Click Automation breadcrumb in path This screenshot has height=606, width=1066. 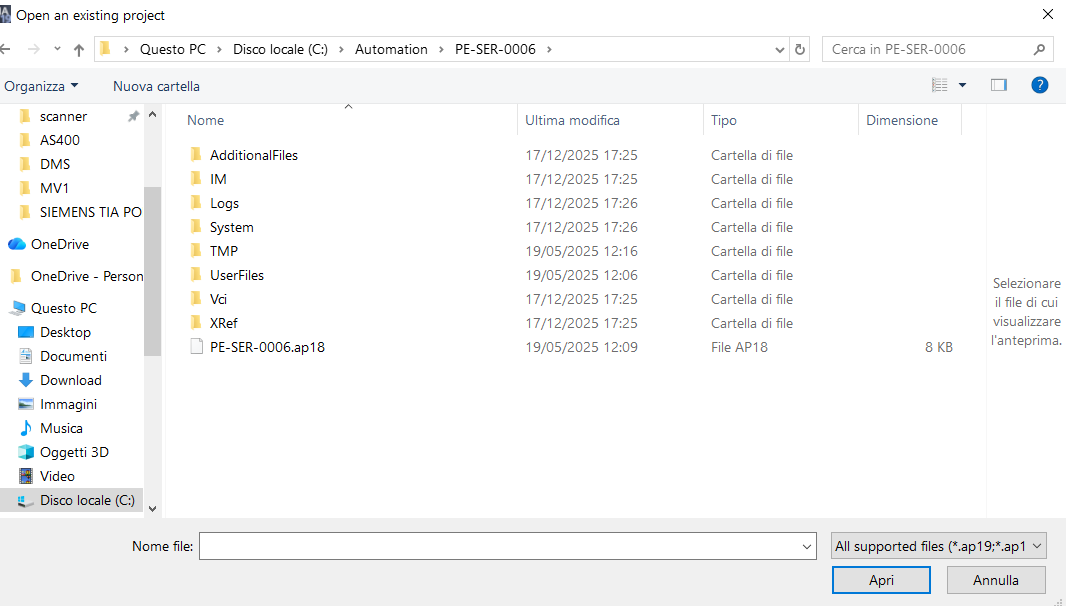coord(391,49)
